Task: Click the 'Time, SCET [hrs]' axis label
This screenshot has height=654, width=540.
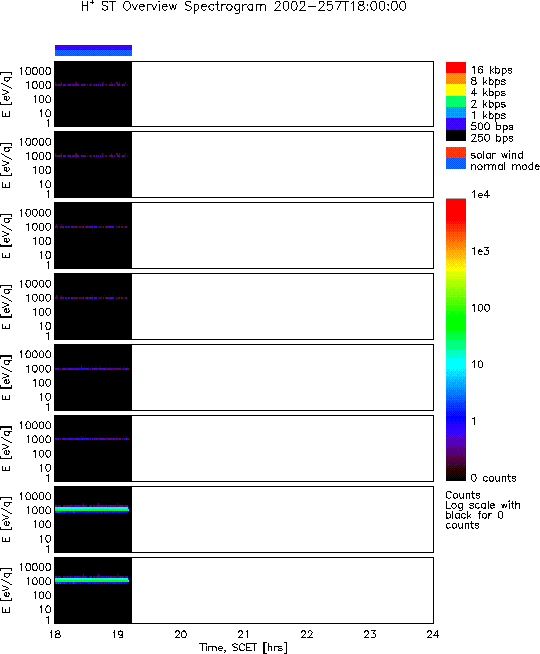Action: pos(243,647)
